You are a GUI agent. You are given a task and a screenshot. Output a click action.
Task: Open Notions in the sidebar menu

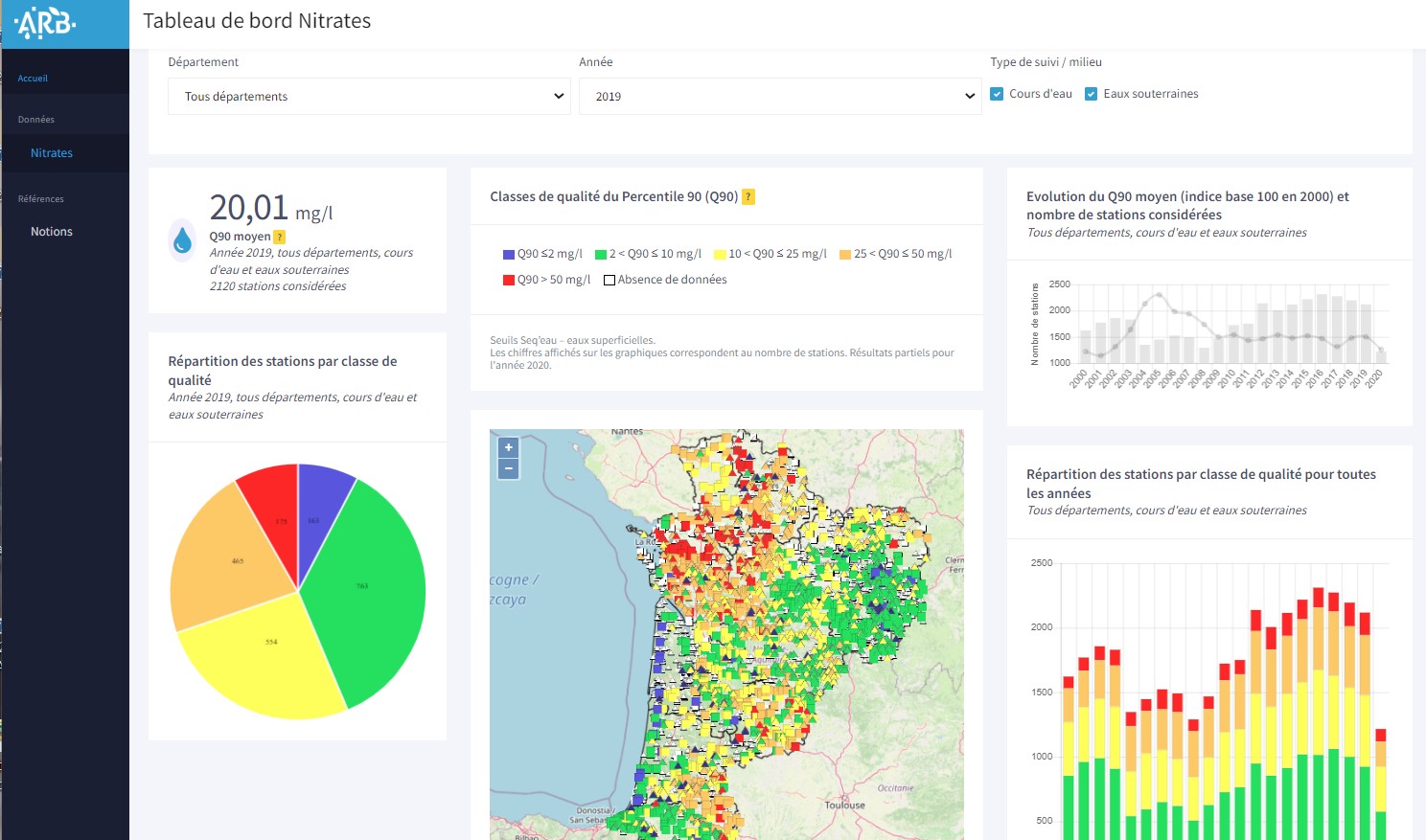[x=52, y=232]
